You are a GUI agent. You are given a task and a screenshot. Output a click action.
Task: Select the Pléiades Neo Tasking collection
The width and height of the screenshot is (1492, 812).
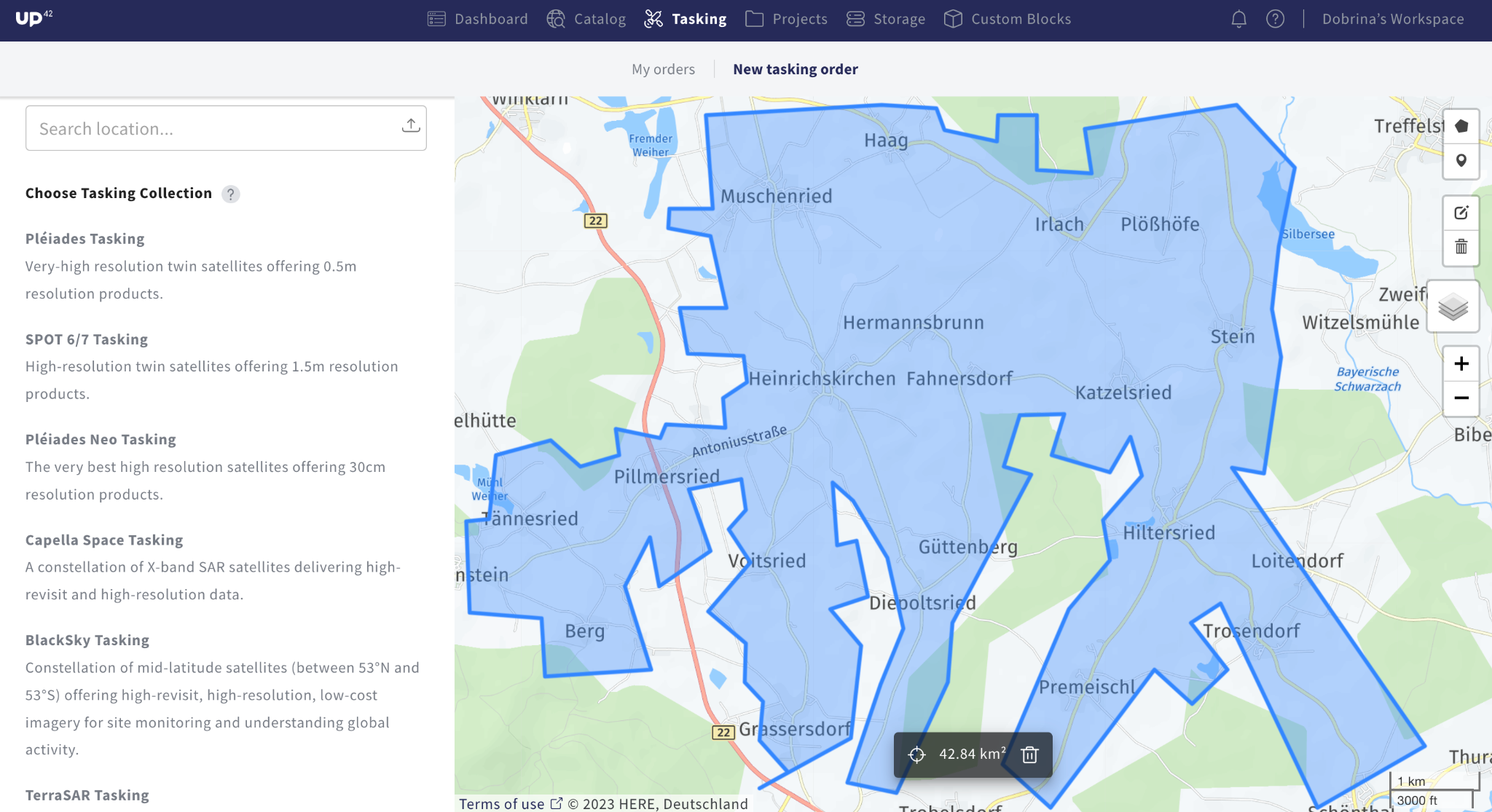(x=101, y=438)
